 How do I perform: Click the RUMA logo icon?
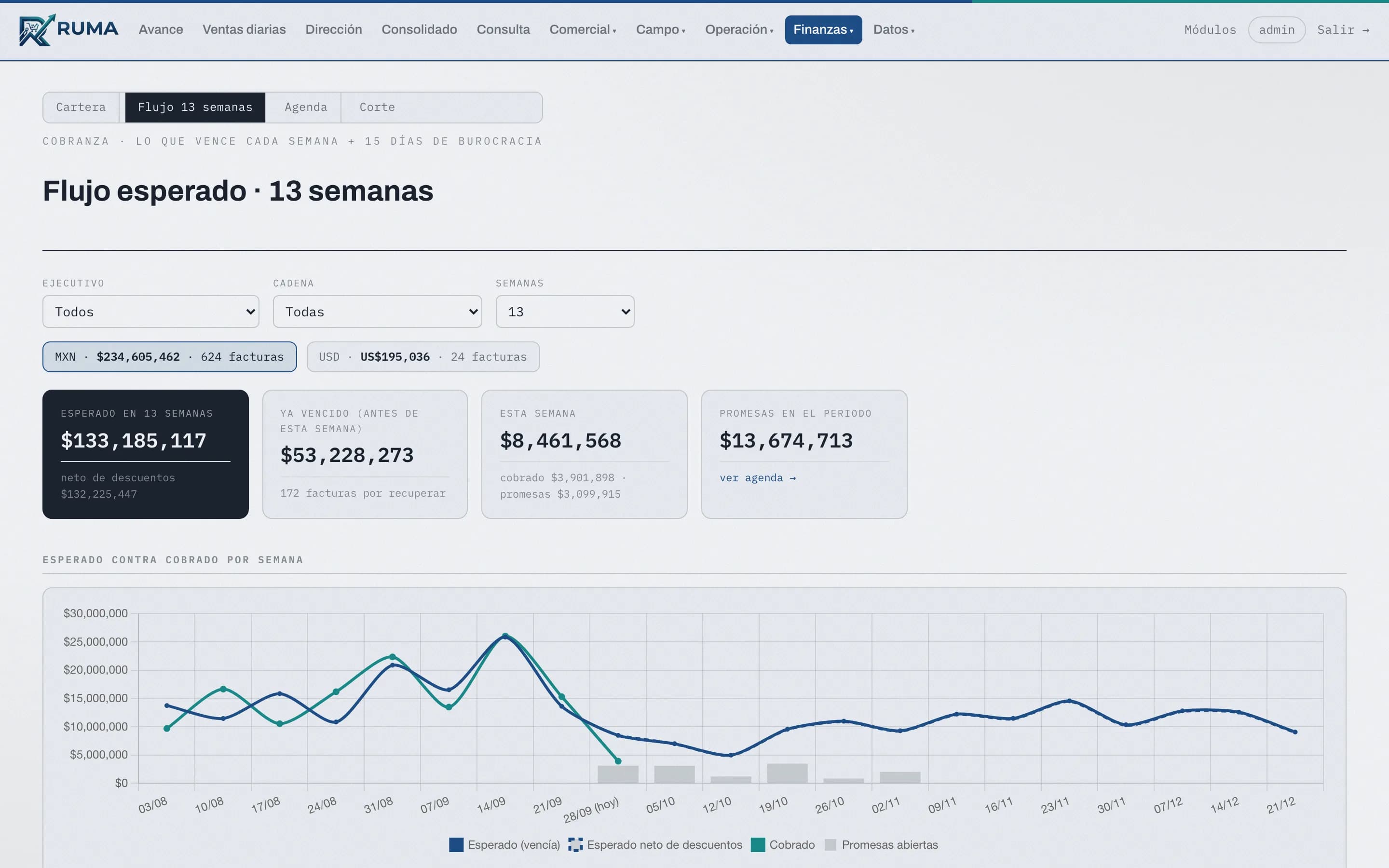click(37, 30)
